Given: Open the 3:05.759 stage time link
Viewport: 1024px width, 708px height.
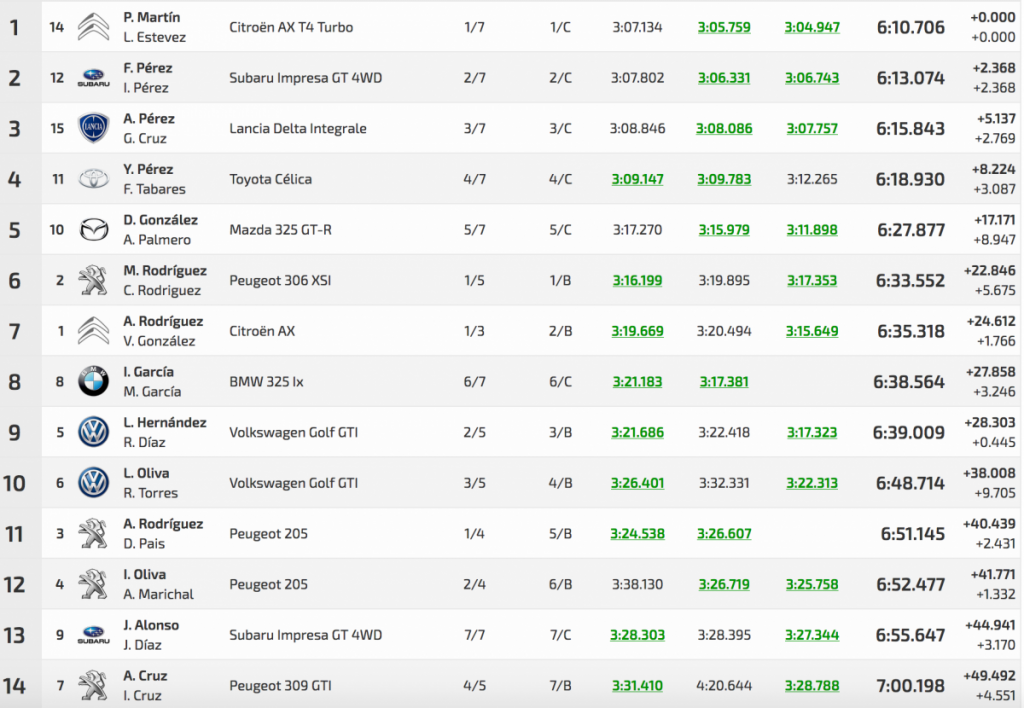Looking at the screenshot, I should click(724, 27).
